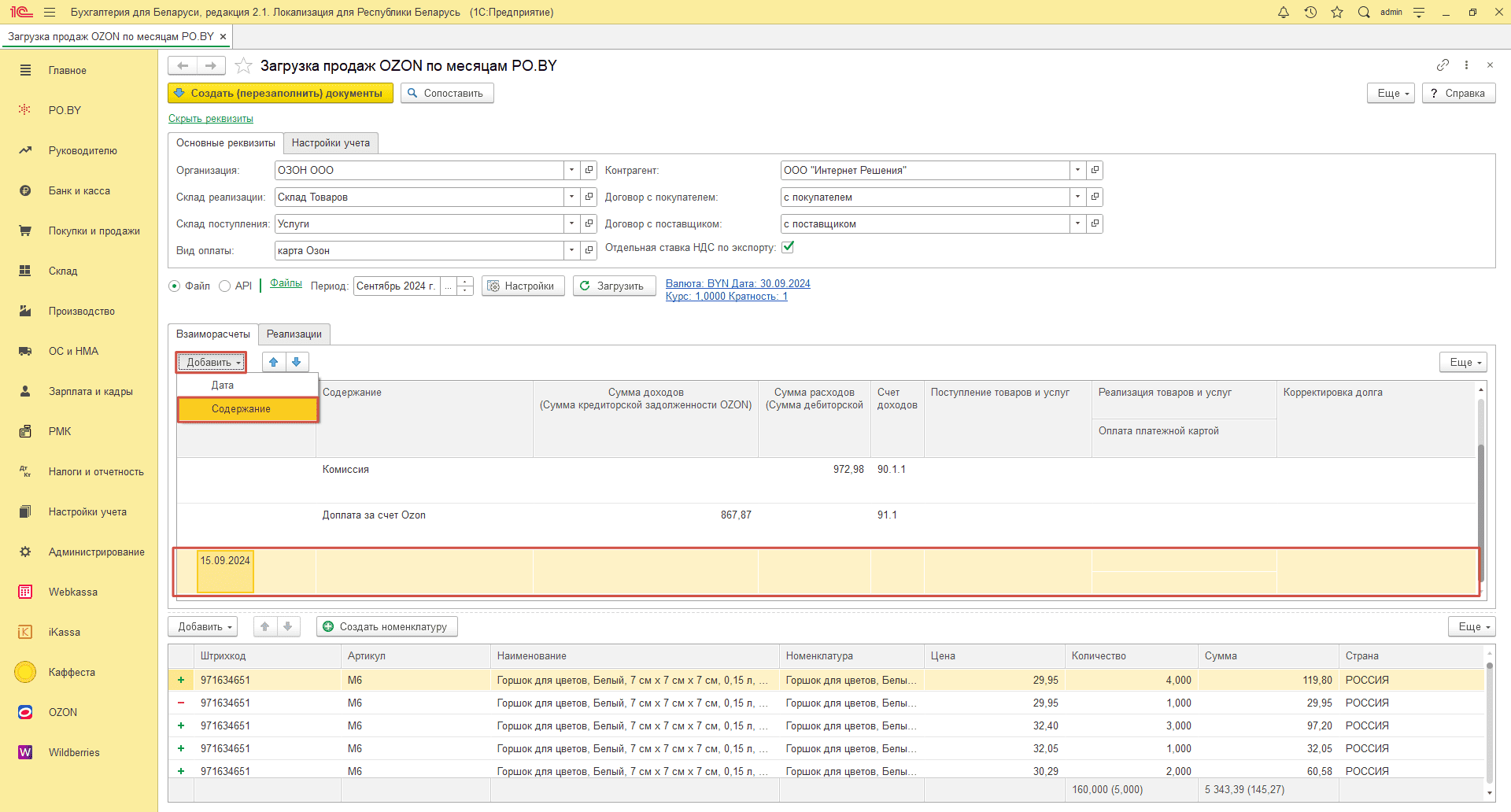Open Вид оплаты field record
The image size is (1511, 812).
click(589, 250)
